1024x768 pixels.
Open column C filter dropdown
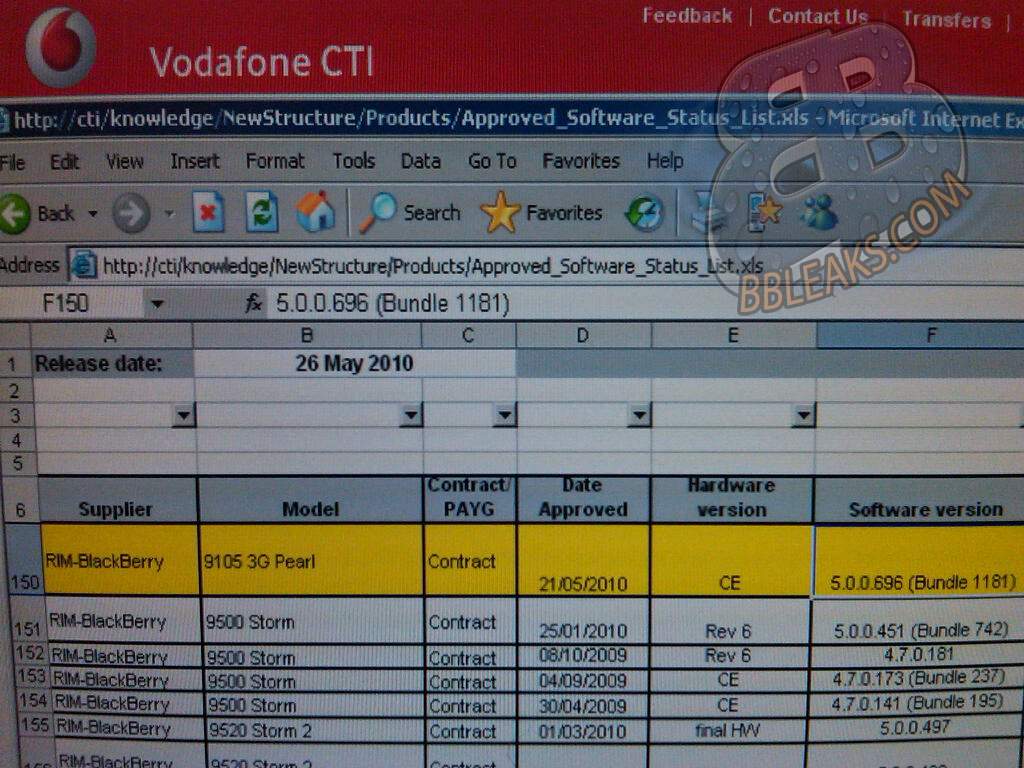pos(504,415)
